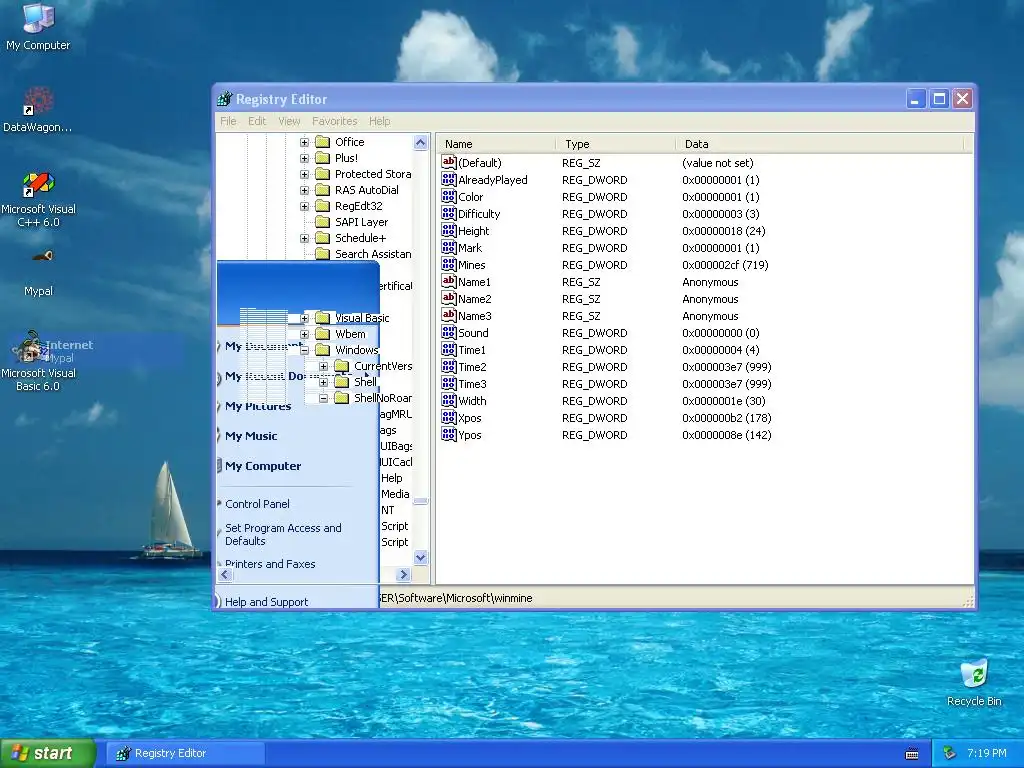Sort values by Type column header
1024x768 pixels.
tap(615, 144)
